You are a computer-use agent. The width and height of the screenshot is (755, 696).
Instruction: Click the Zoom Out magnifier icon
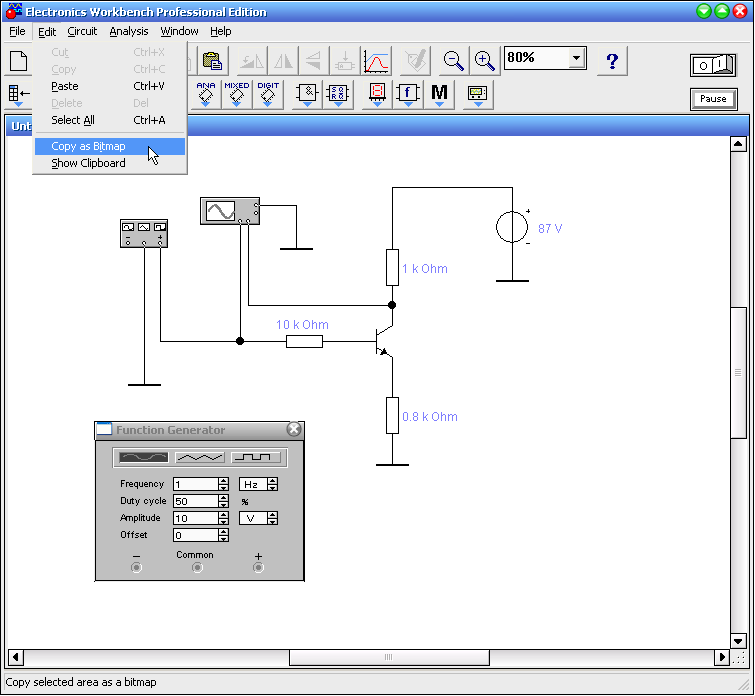[453, 61]
